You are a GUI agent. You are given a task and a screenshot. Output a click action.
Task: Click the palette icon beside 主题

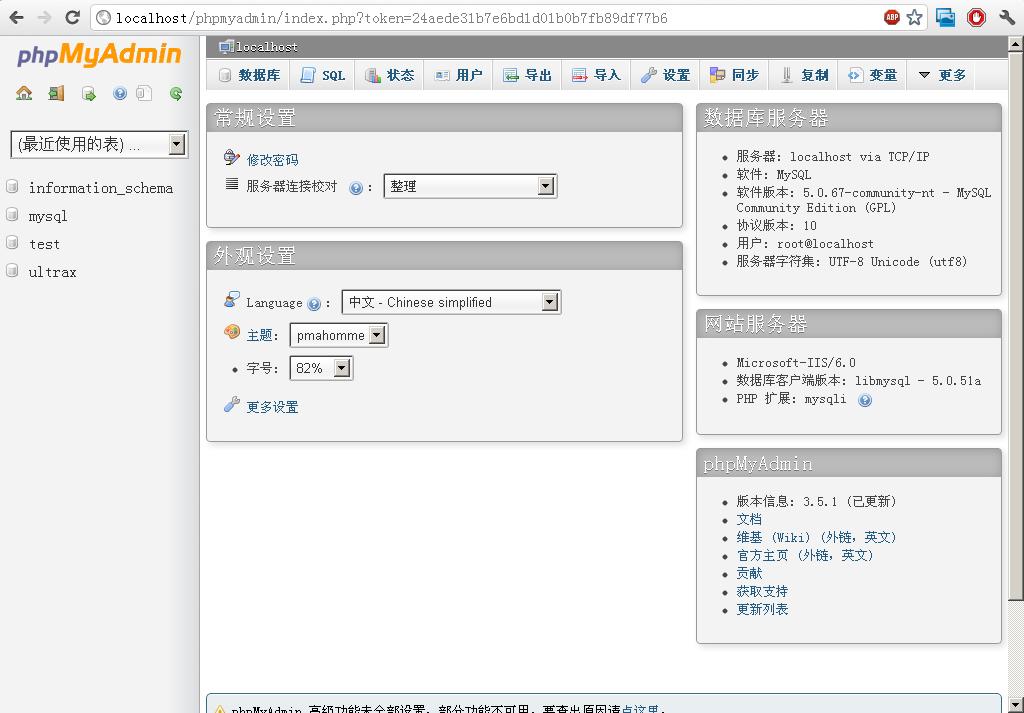tap(232, 332)
